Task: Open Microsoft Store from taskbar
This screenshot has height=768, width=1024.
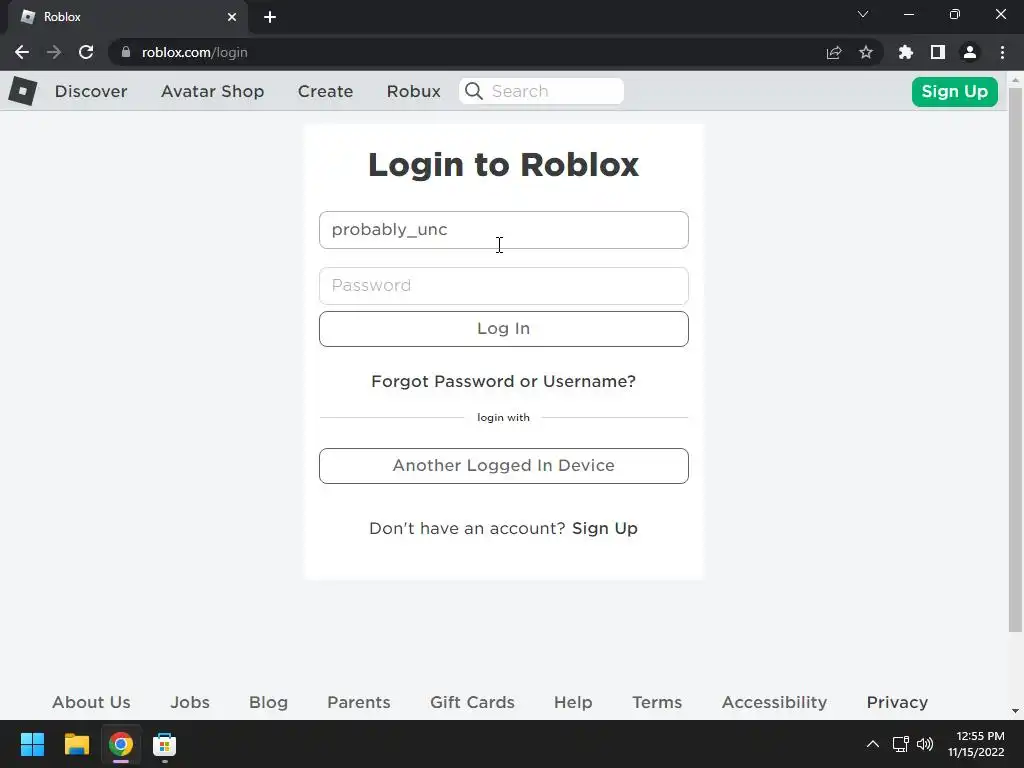Action: click(x=165, y=744)
